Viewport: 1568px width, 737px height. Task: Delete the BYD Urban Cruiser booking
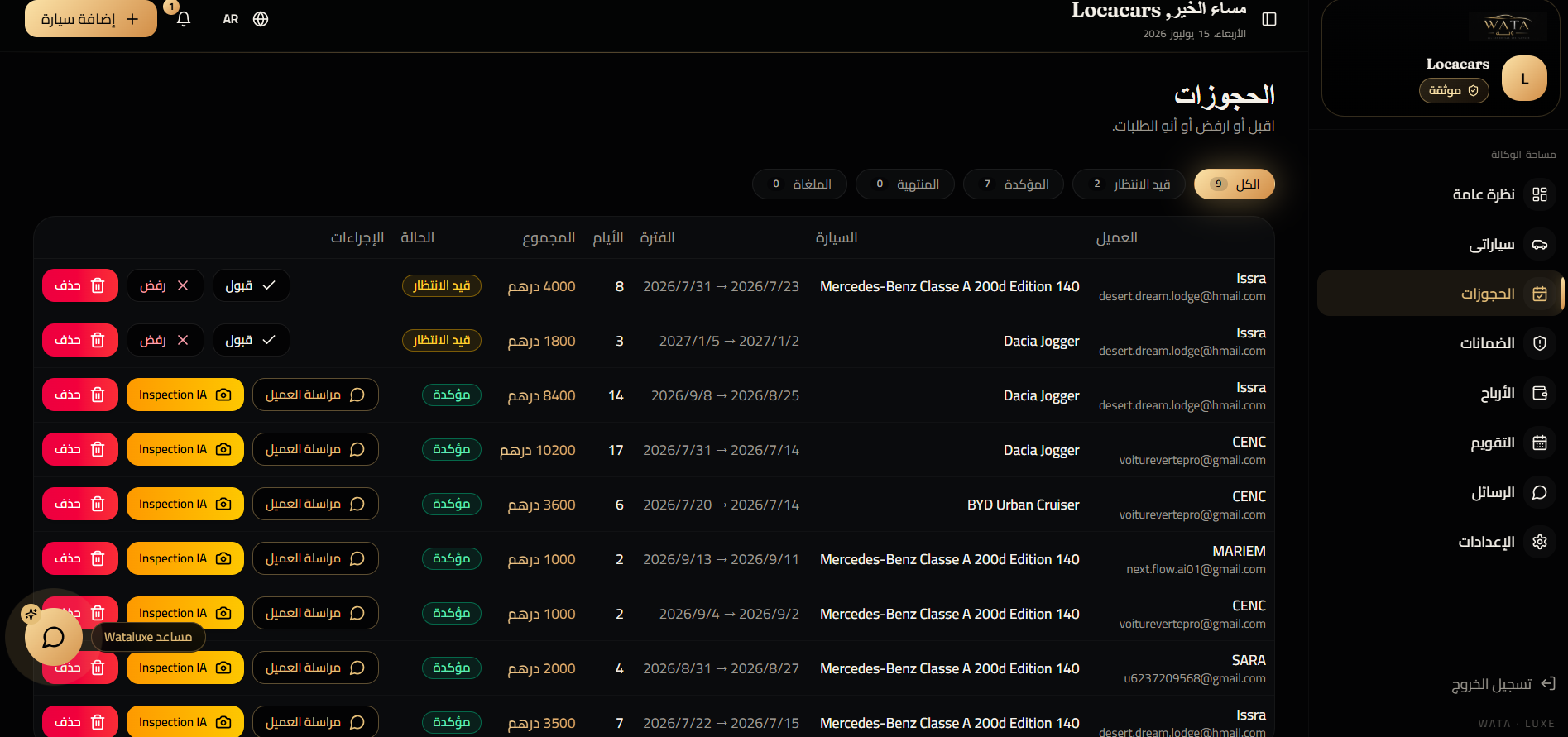(x=80, y=504)
